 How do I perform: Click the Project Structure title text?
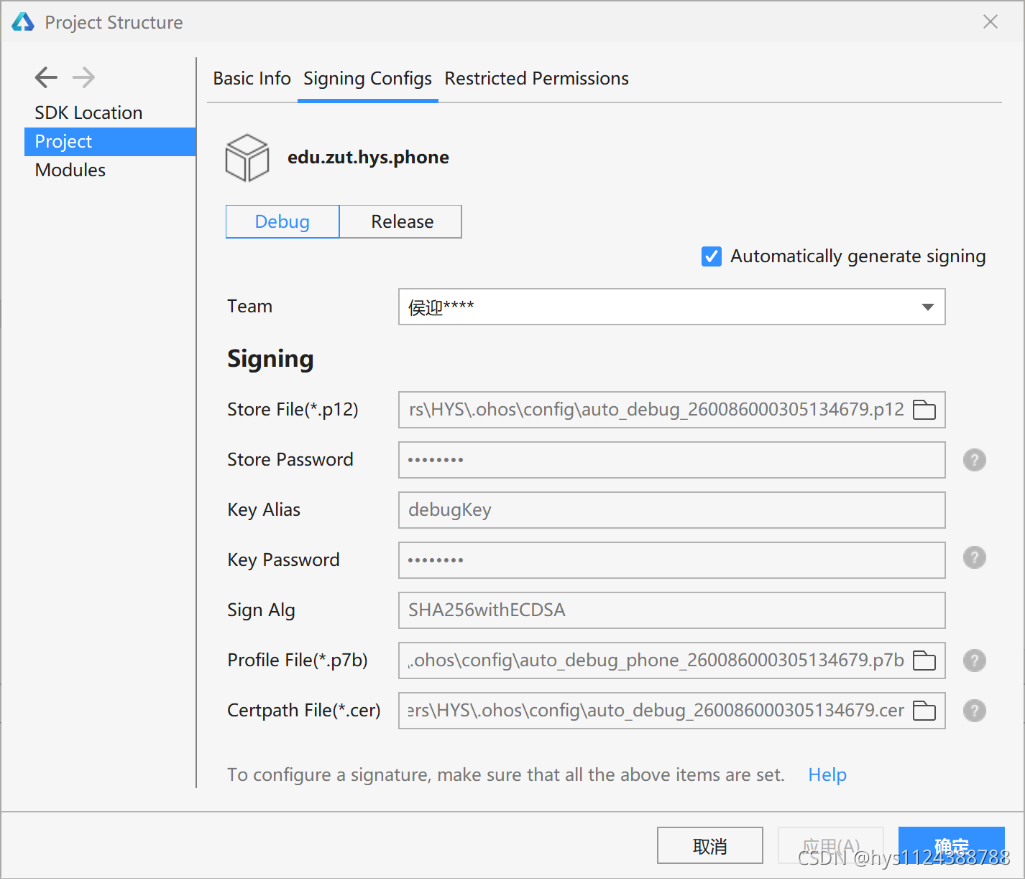click(114, 22)
